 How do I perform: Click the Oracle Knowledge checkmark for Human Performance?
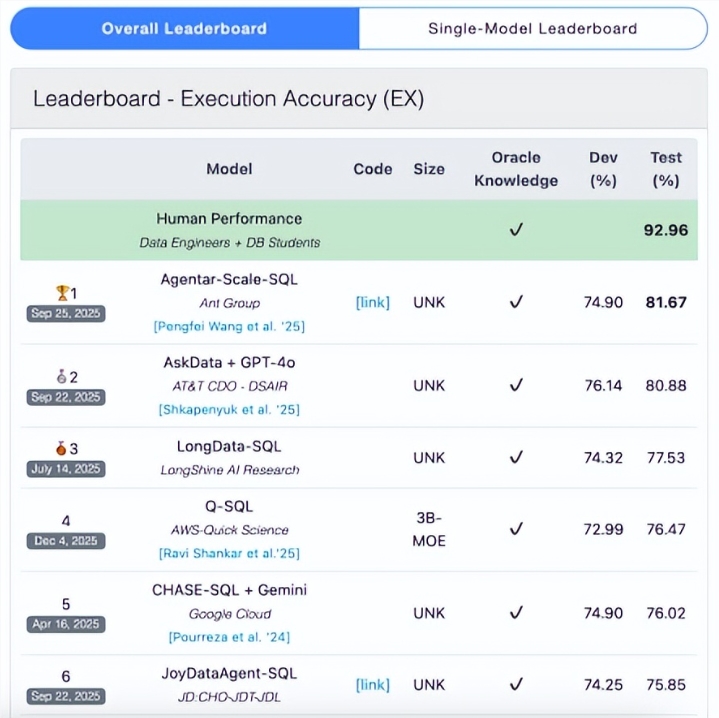pyautogui.click(x=516, y=230)
